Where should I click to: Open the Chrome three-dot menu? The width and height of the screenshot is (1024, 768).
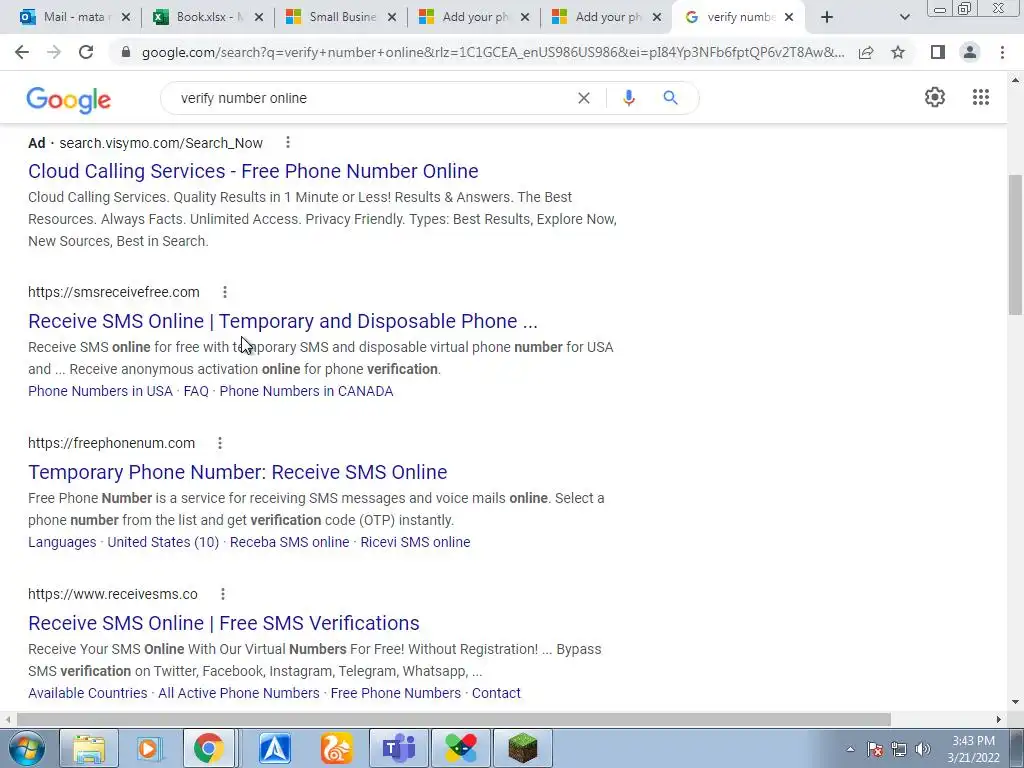1002,52
